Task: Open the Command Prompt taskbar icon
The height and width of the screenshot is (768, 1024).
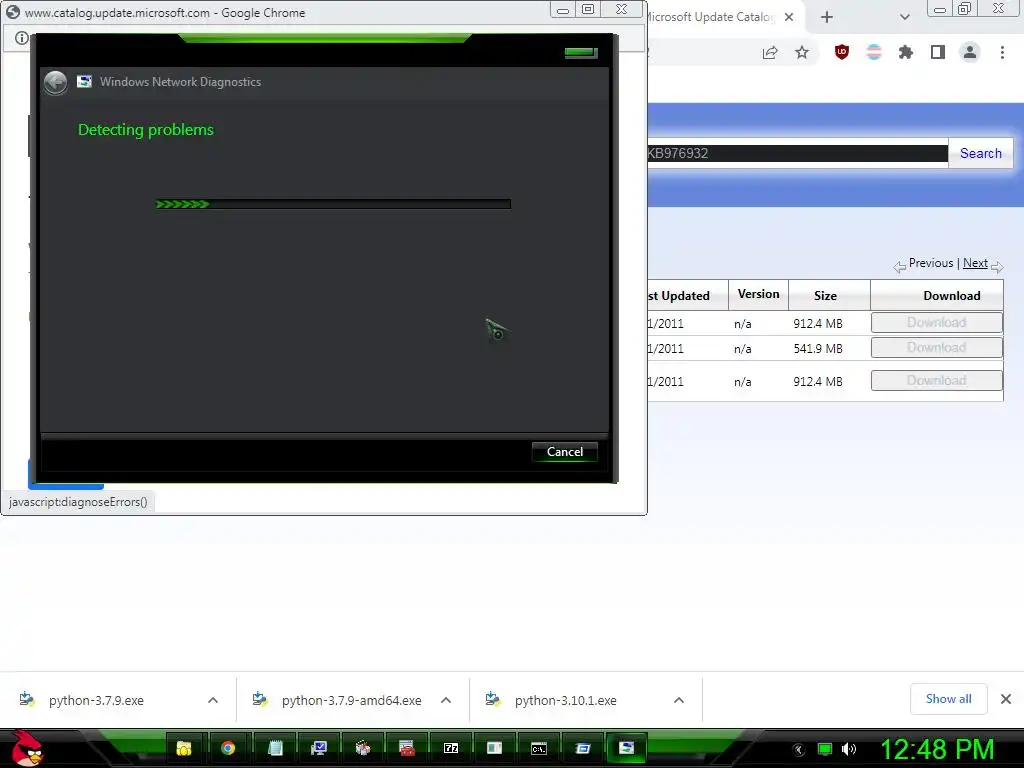Action: (x=539, y=748)
